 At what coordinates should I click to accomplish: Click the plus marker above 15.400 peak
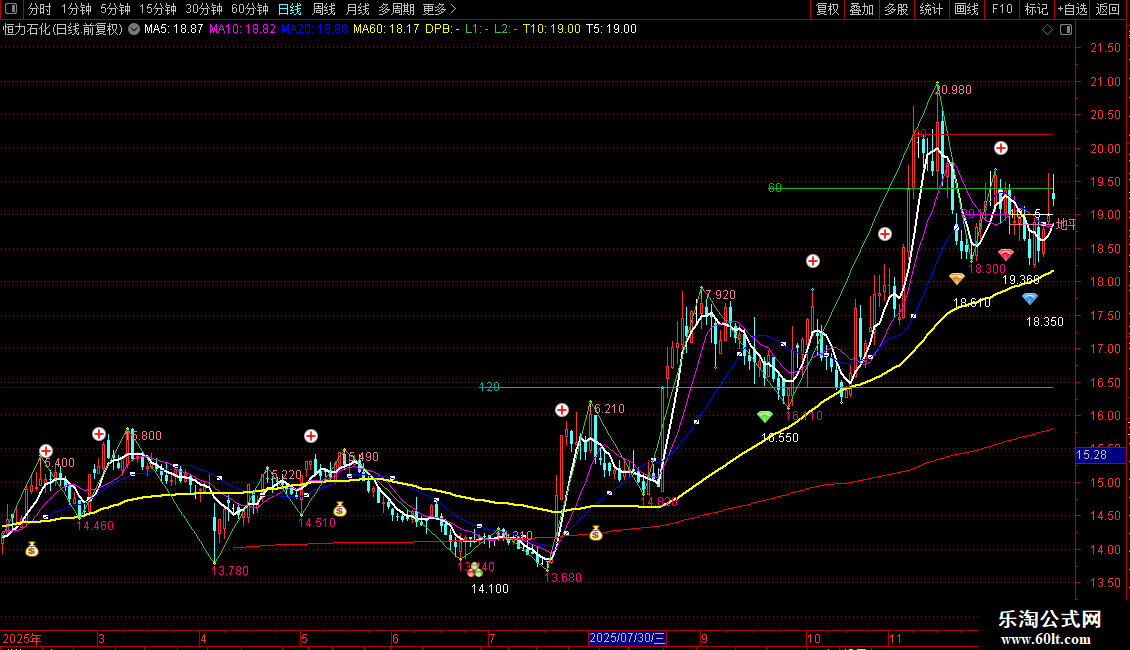tap(45, 451)
